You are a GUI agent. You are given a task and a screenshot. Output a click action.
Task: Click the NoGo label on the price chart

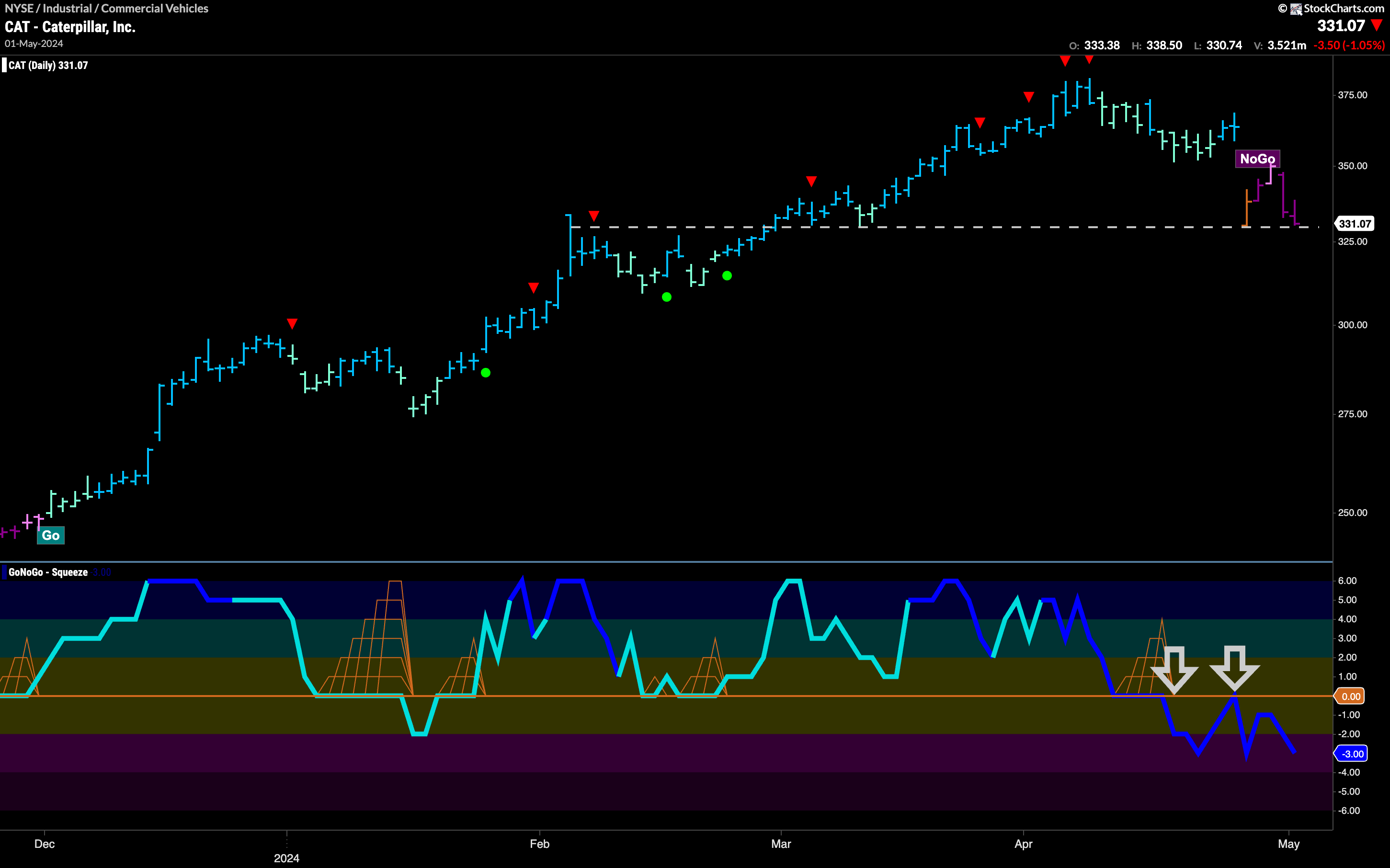(1257, 159)
